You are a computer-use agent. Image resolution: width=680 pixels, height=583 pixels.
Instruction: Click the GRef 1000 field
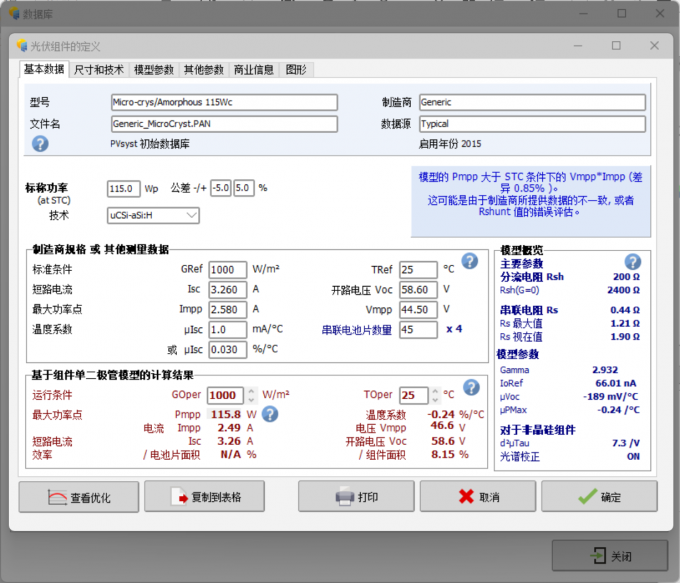click(228, 270)
